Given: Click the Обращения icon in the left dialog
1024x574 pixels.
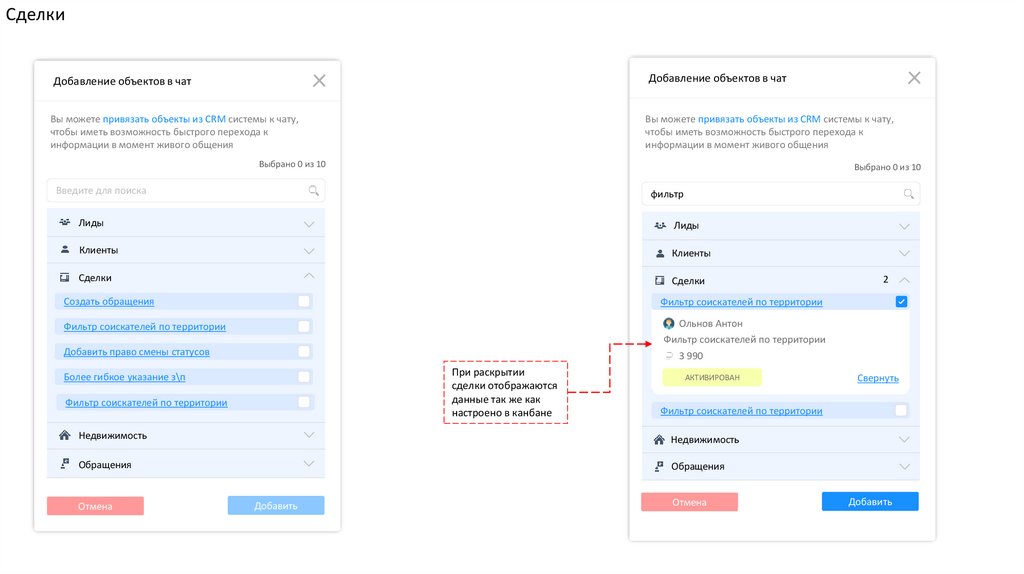Looking at the screenshot, I should click(x=64, y=464).
